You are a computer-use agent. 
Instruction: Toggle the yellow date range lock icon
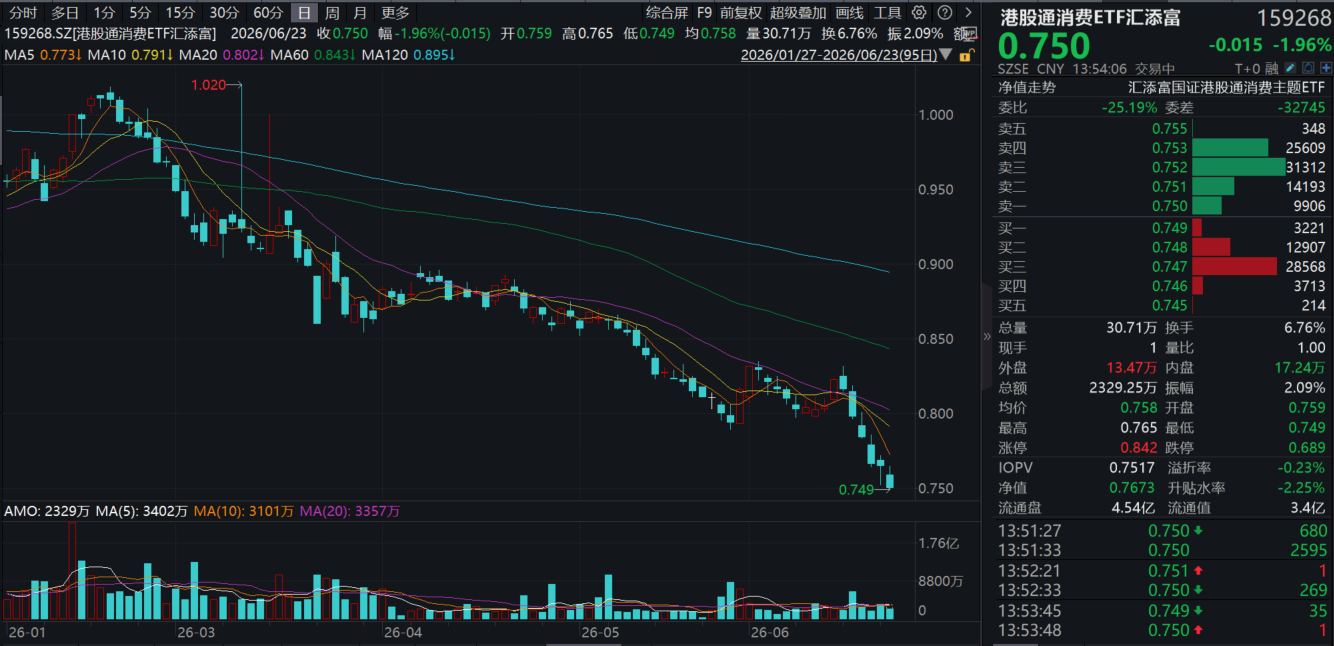[966, 56]
